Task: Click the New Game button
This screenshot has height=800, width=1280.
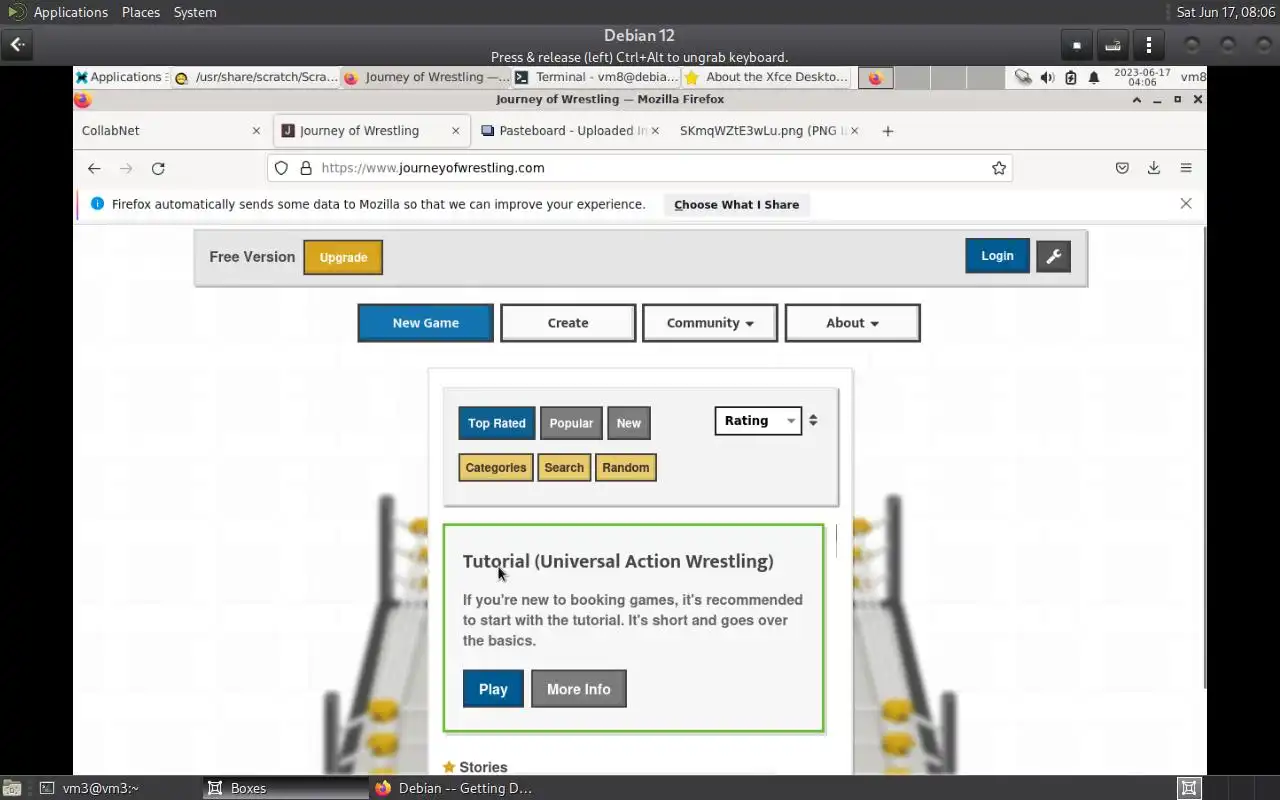Action: [426, 323]
